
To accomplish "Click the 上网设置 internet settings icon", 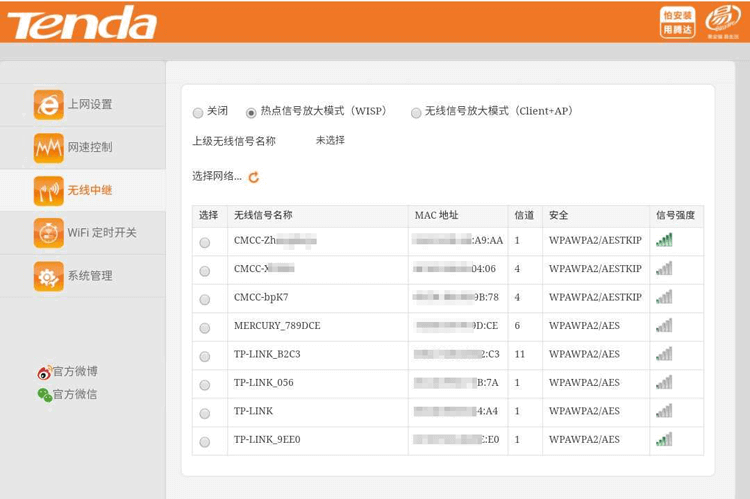I will tap(48, 105).
